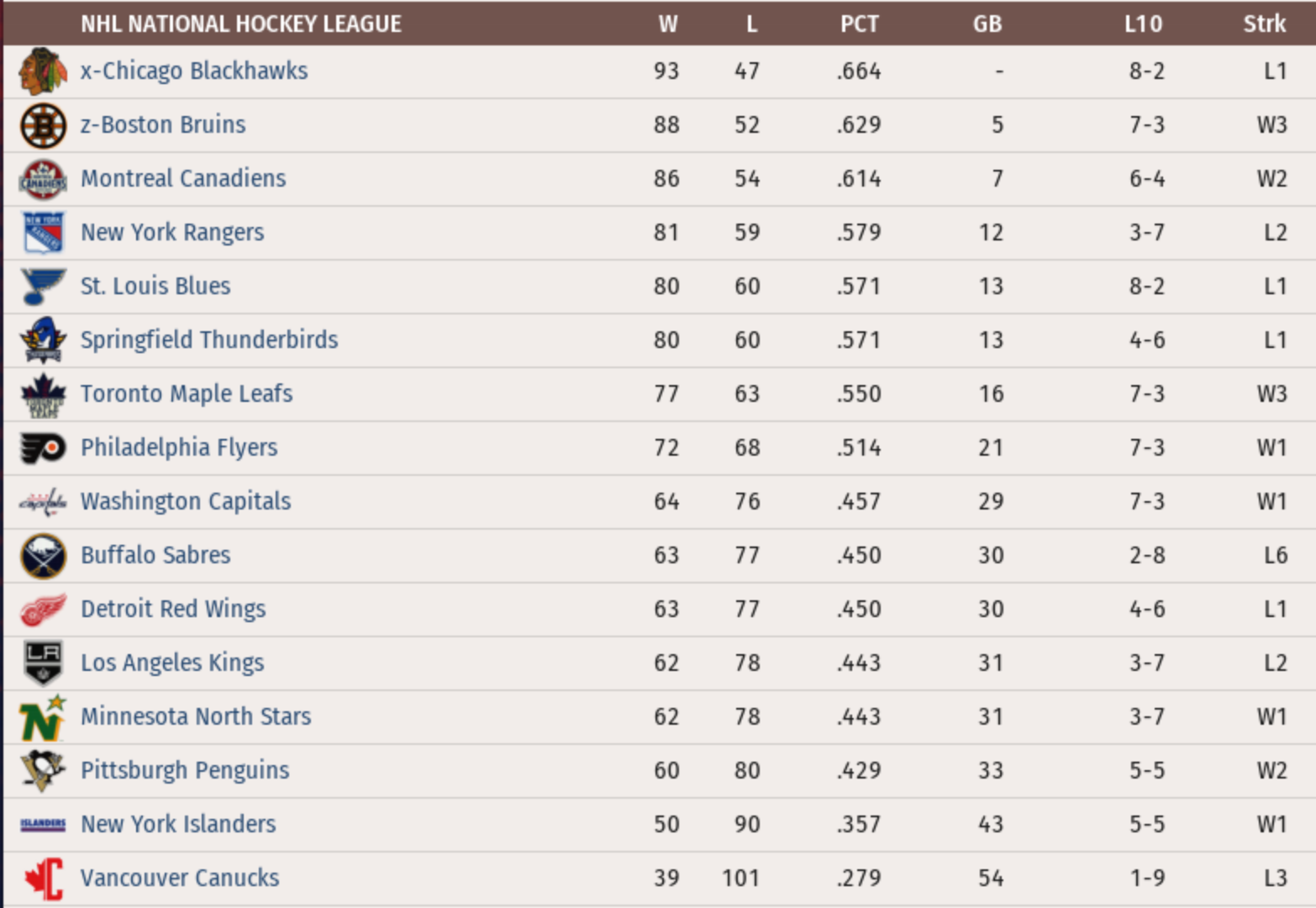Click the Vancouver Canucks logo

[43, 879]
